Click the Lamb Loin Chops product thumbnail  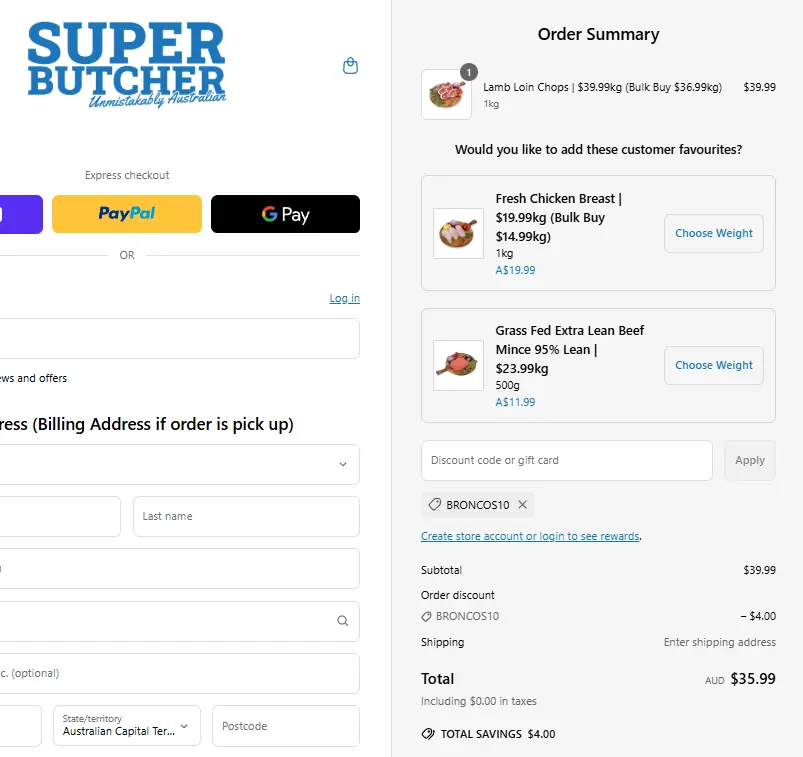point(446,95)
